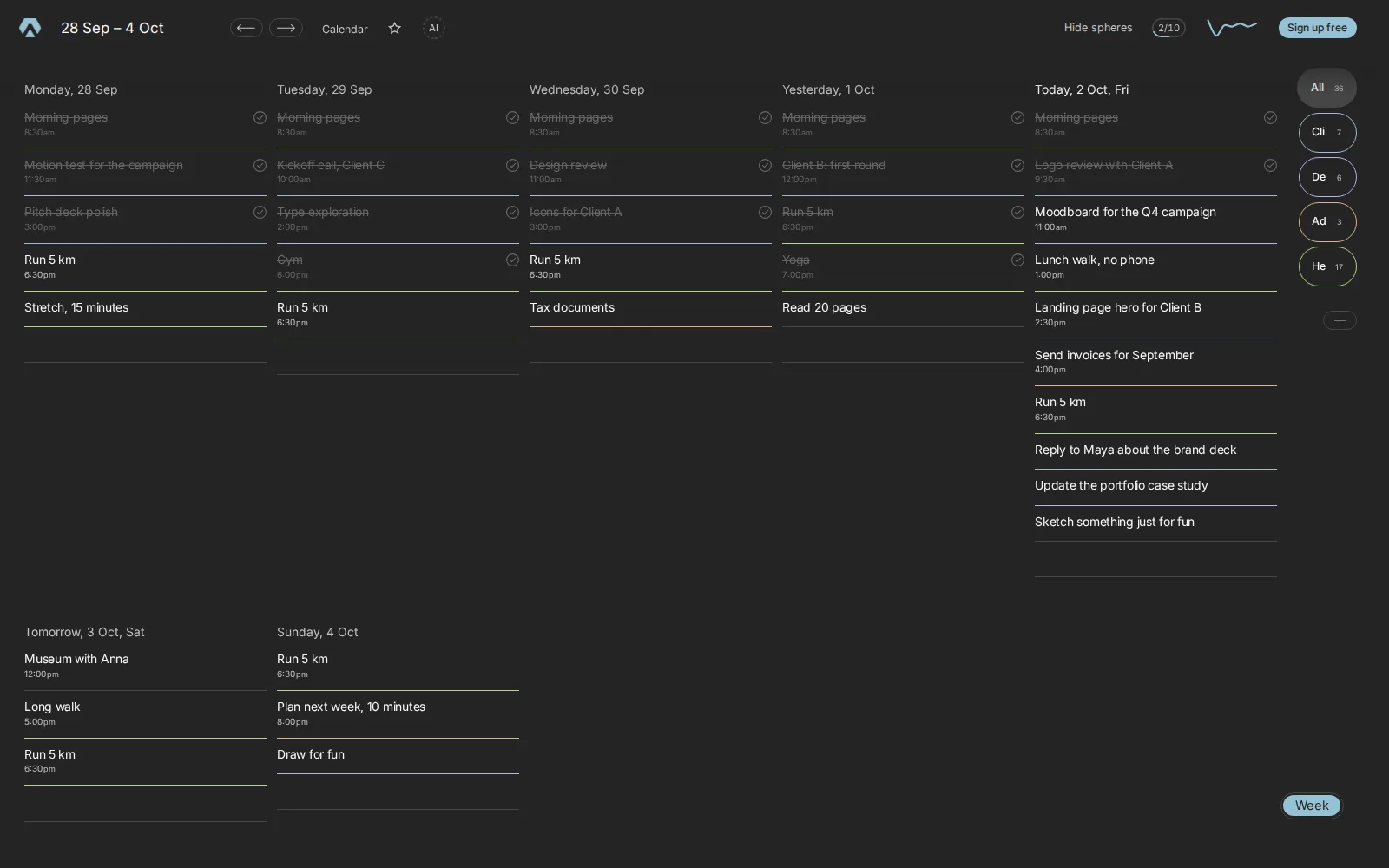
Task: Click the Today, 2 Oct, Fri header
Action: 1082,89
